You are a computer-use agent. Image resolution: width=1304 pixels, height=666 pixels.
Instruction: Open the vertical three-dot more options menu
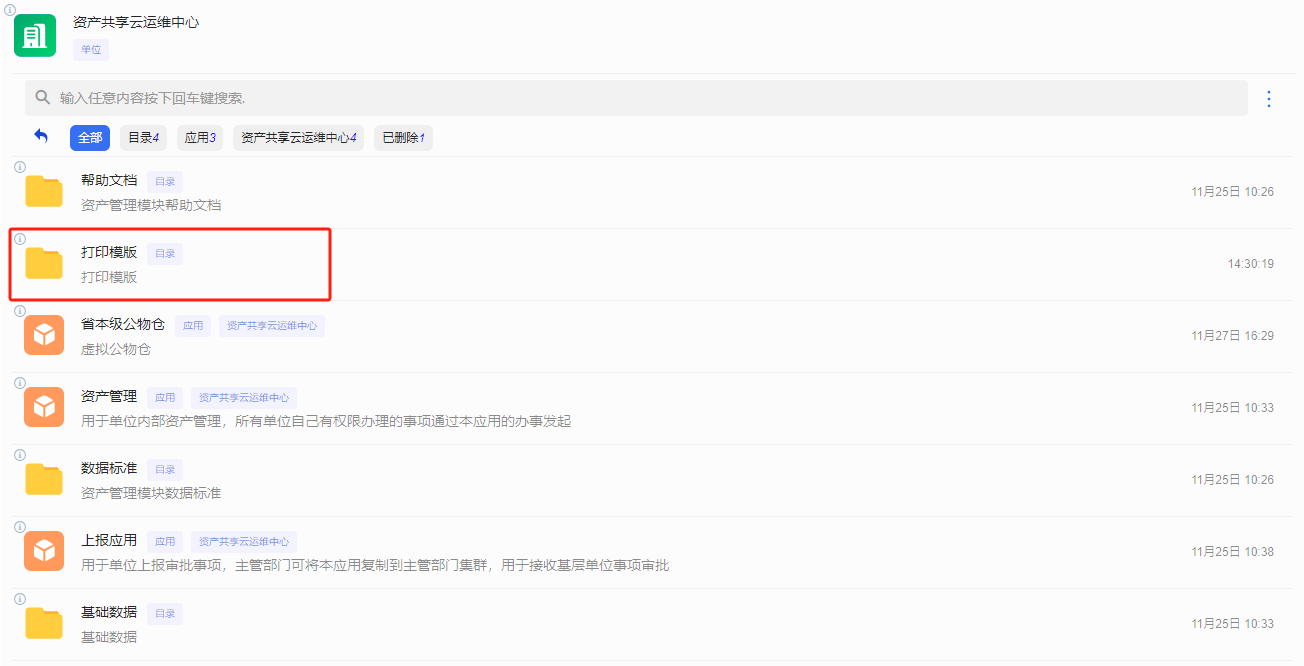tap(1269, 99)
